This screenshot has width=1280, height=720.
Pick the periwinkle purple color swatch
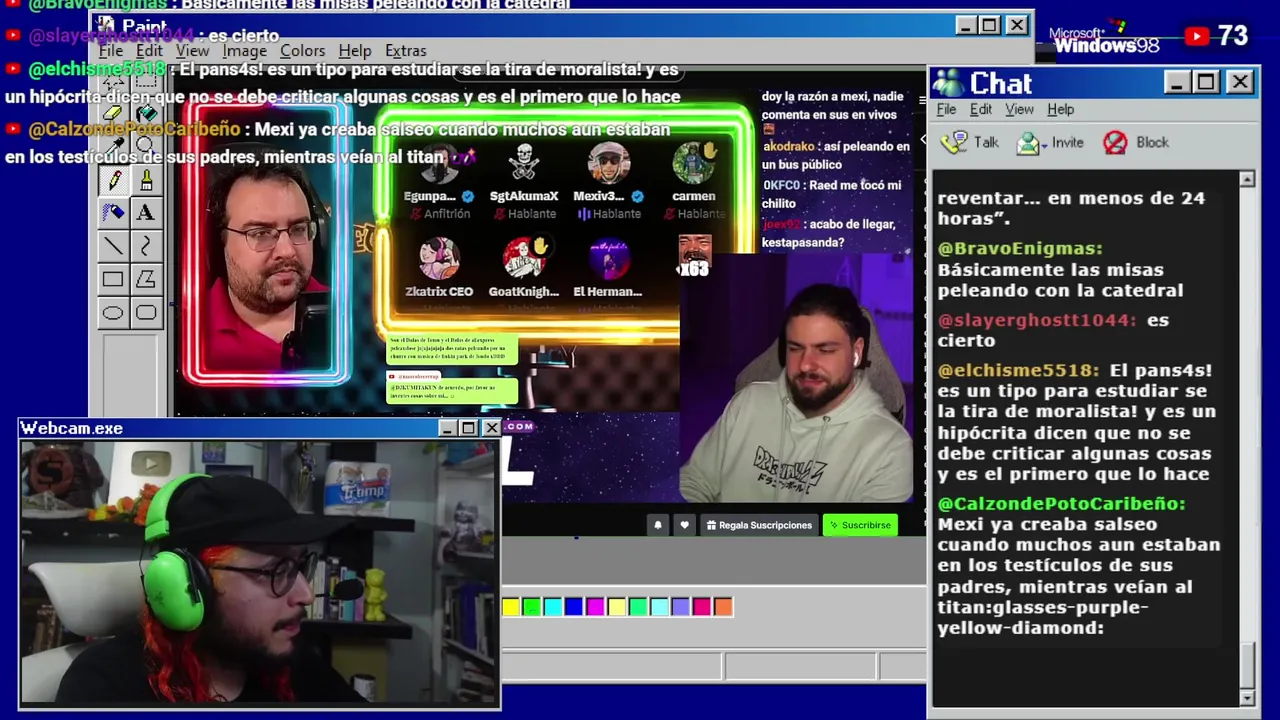(x=681, y=607)
